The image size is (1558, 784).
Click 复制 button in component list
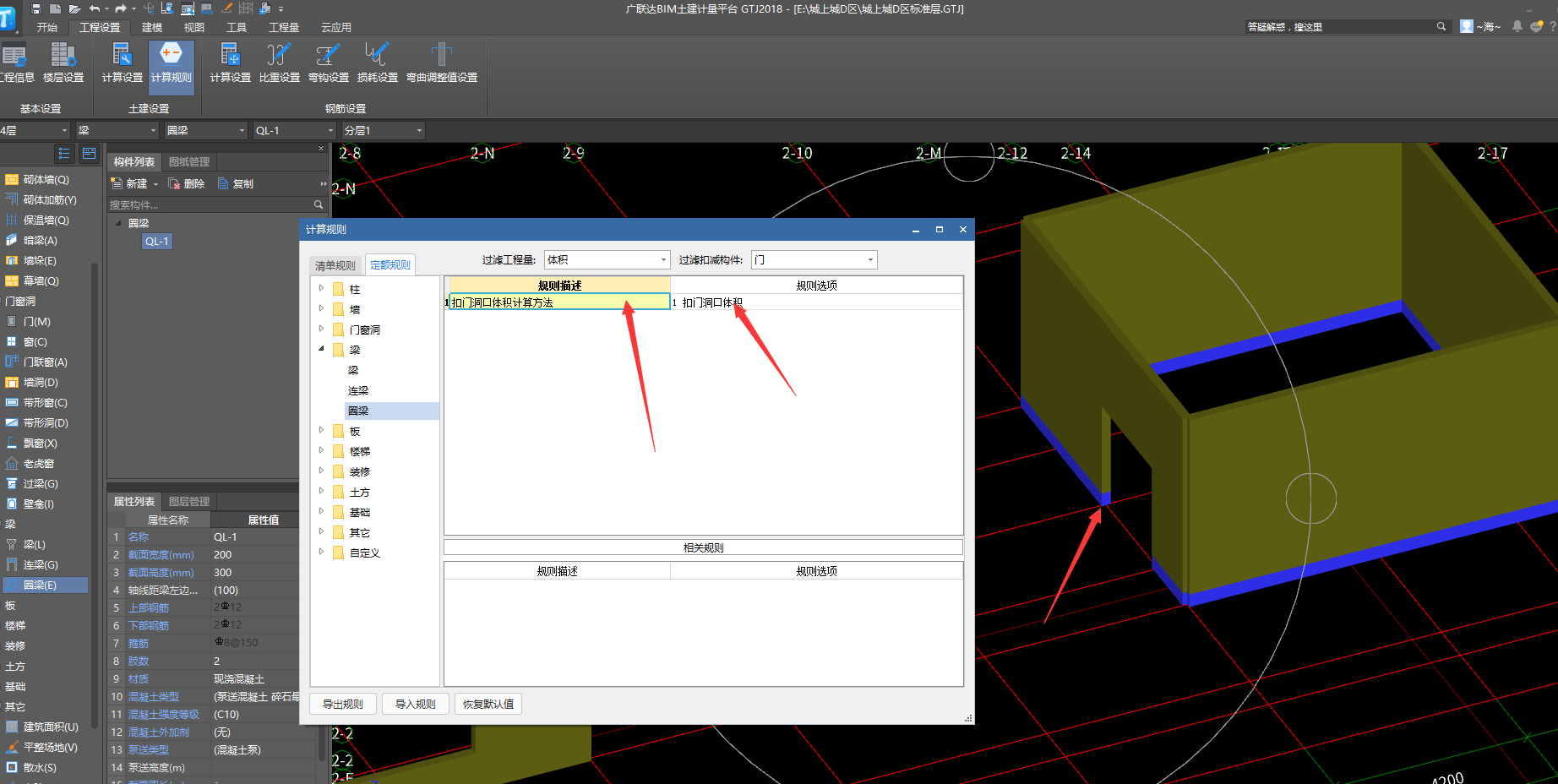click(x=236, y=183)
